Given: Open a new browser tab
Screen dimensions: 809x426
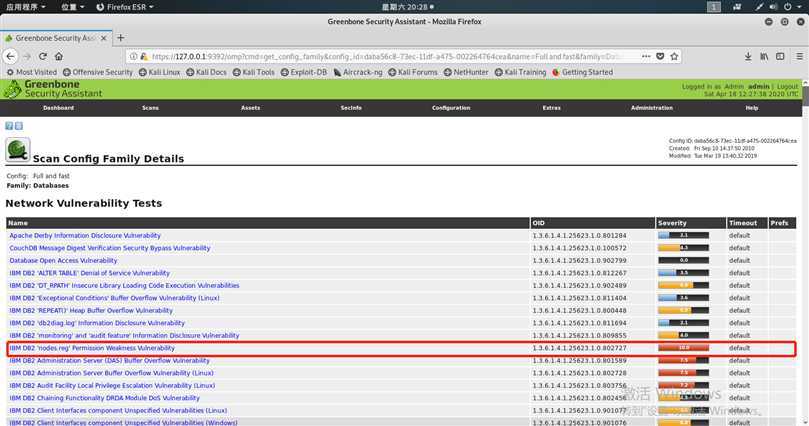Looking at the screenshot, I should click(121, 38).
